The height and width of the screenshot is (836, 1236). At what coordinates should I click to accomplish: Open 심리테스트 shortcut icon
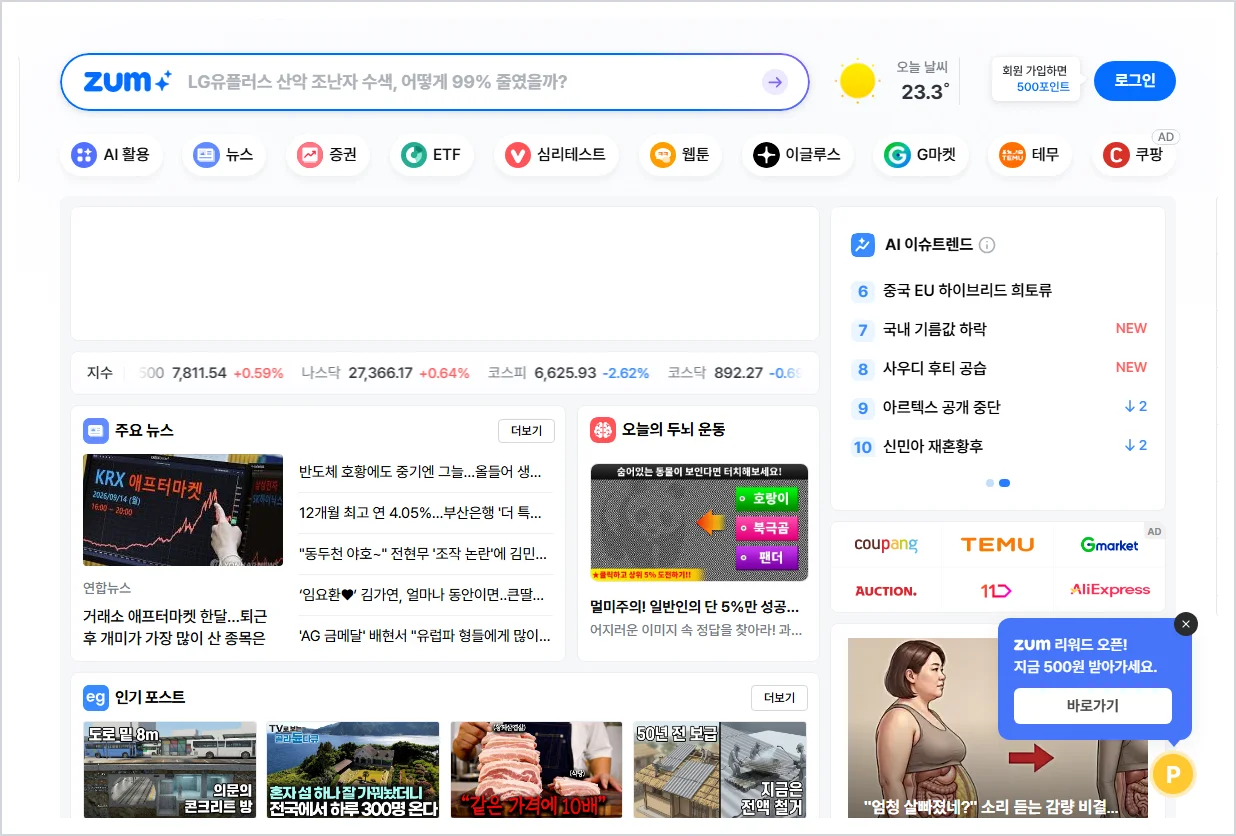[517, 155]
